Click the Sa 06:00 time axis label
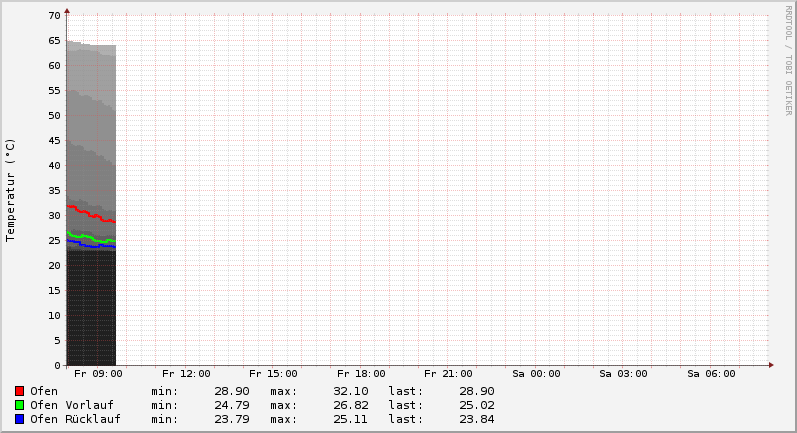 click(x=711, y=374)
